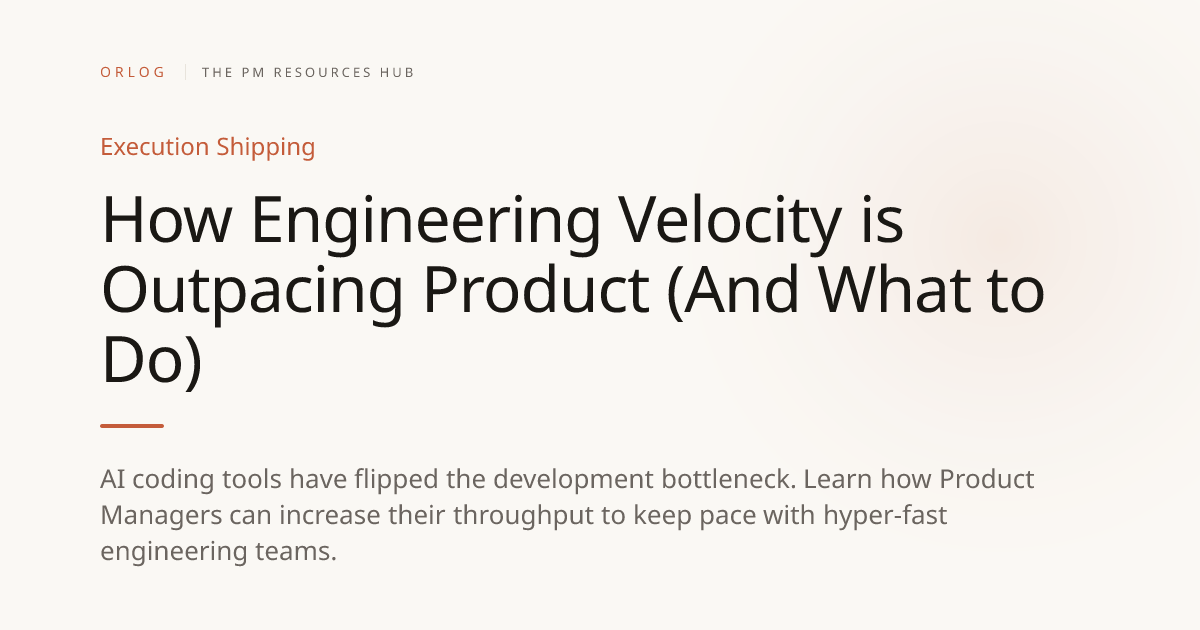
Task: Click the orange accent bar under headline
Action: coord(132,426)
